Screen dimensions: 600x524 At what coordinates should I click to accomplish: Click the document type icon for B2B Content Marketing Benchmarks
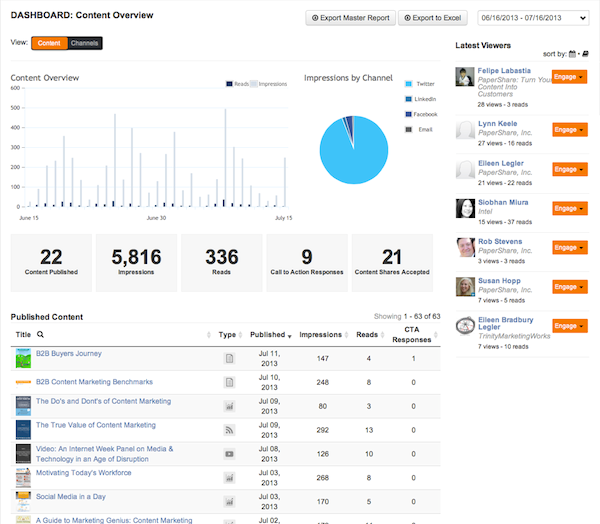(228, 382)
